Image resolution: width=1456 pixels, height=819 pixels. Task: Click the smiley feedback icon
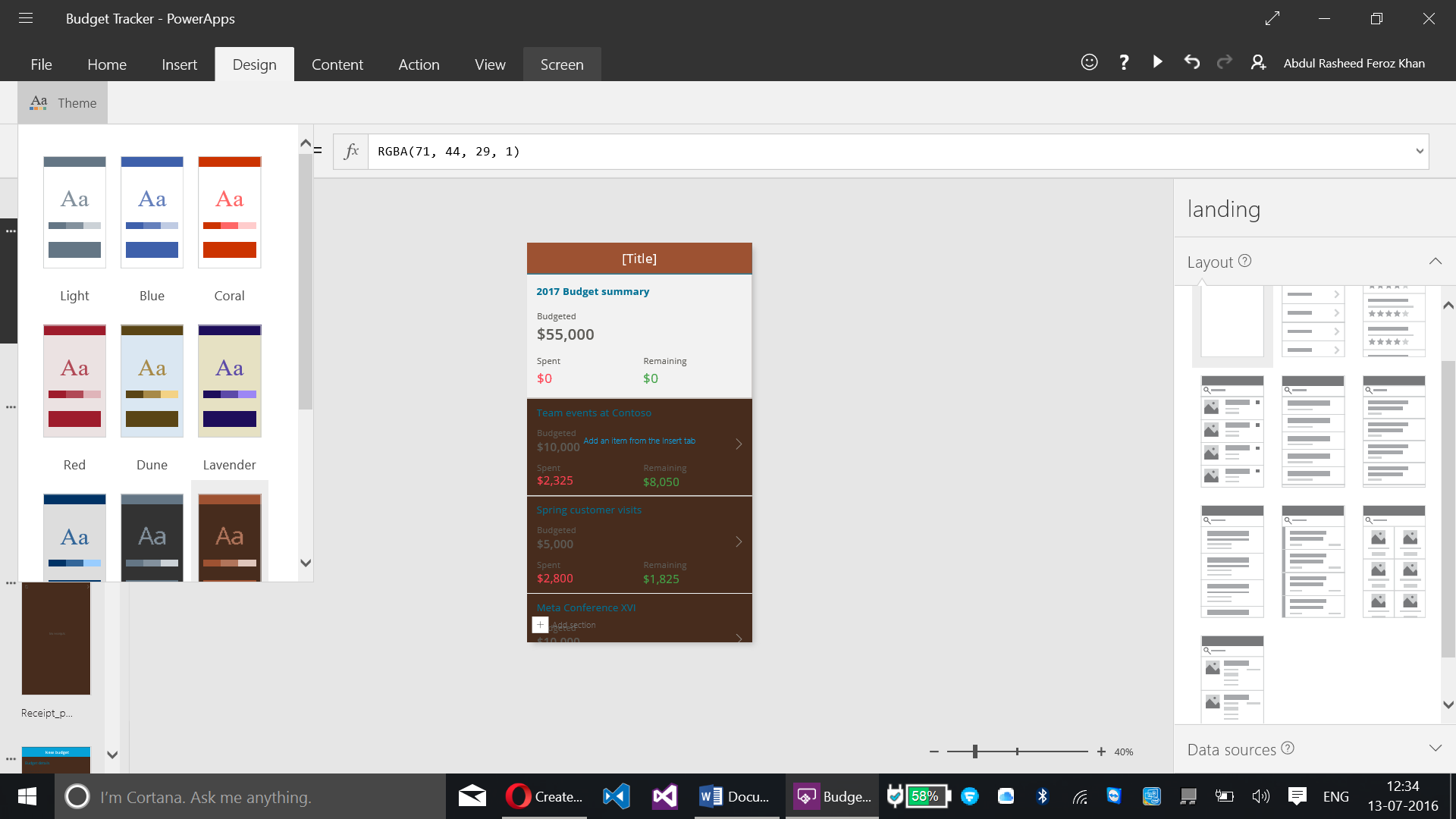point(1089,63)
